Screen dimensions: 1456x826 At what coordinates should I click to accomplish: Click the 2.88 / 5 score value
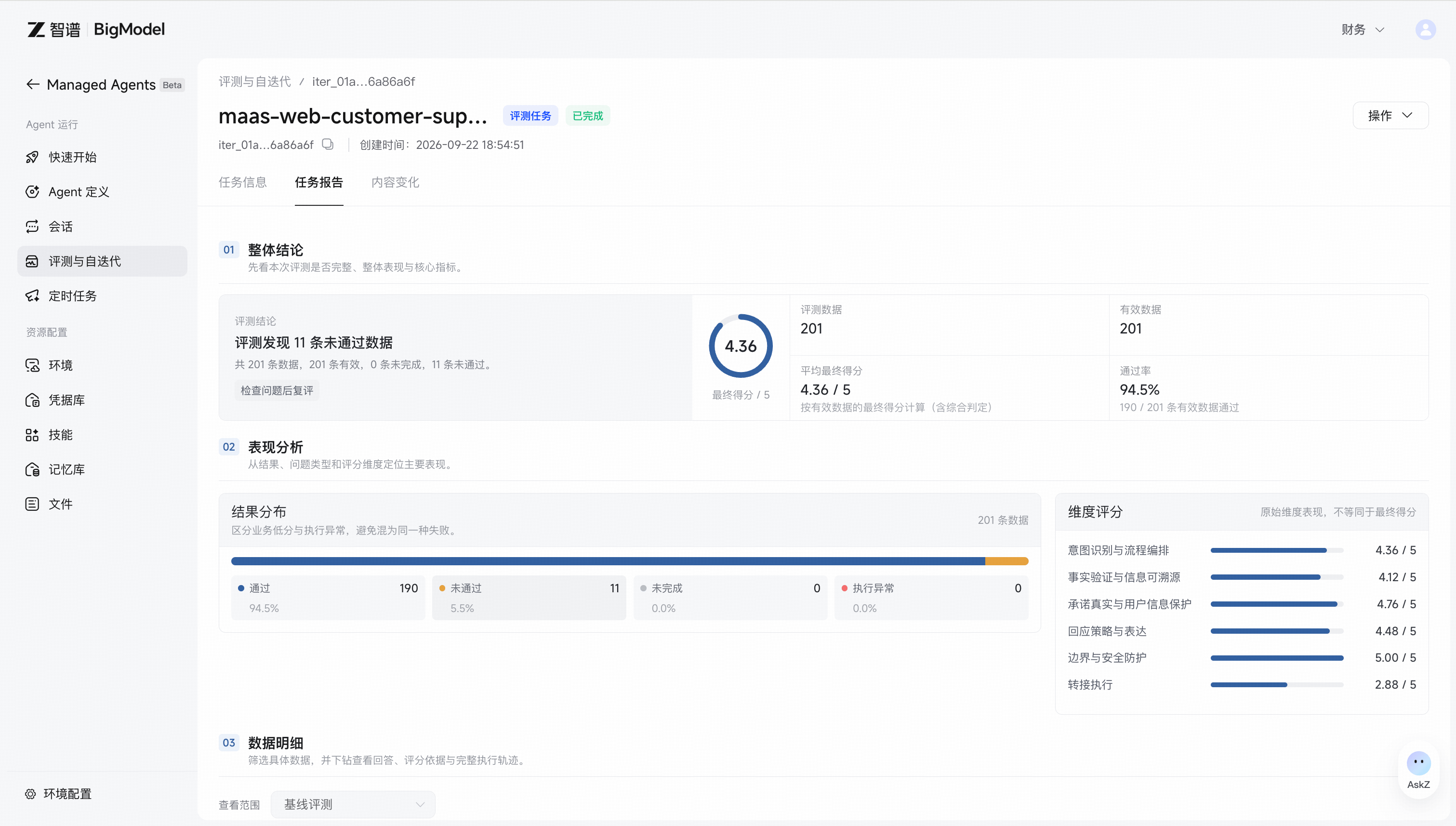tap(1395, 685)
